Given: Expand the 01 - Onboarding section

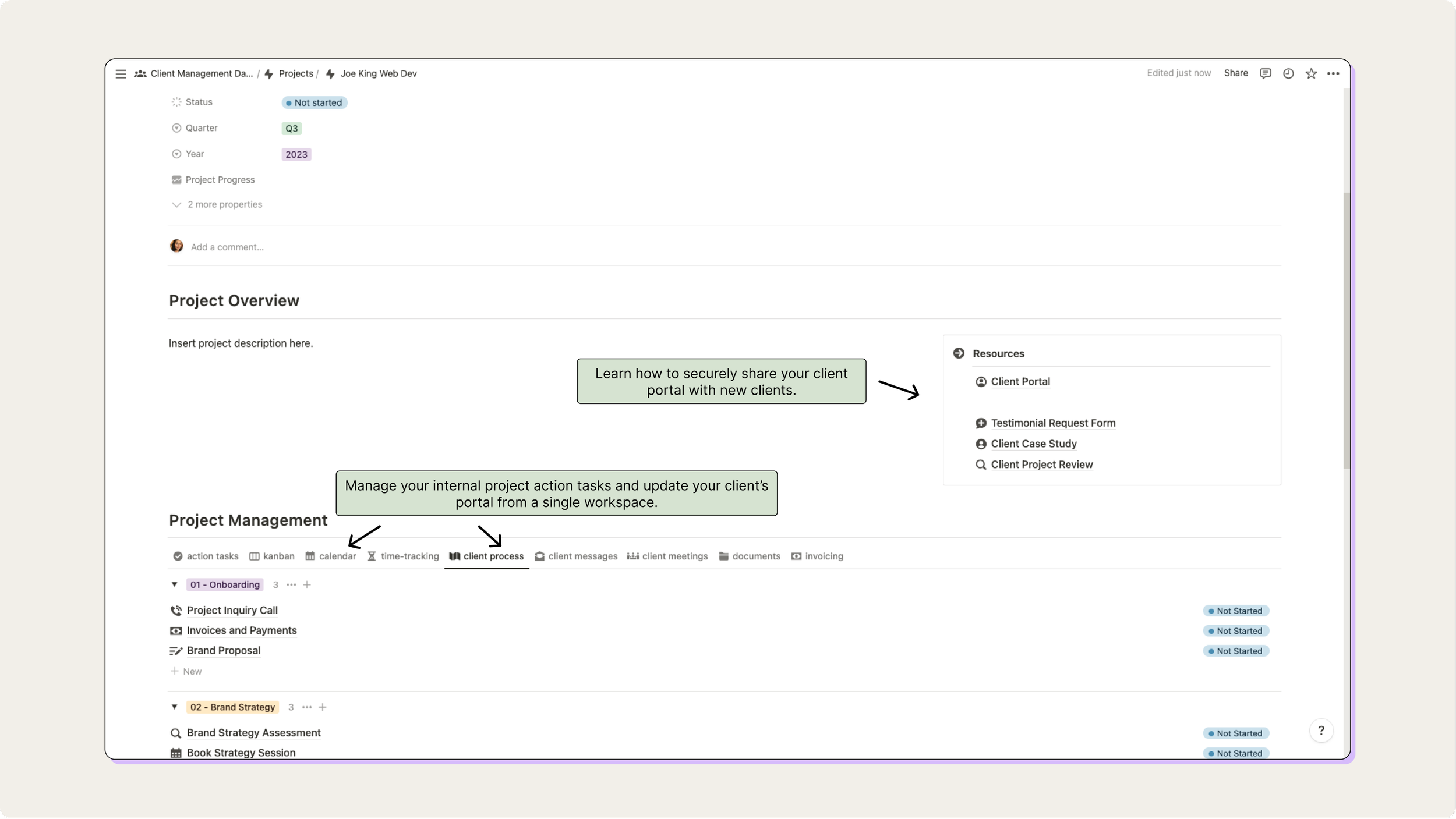Looking at the screenshot, I should click(174, 584).
